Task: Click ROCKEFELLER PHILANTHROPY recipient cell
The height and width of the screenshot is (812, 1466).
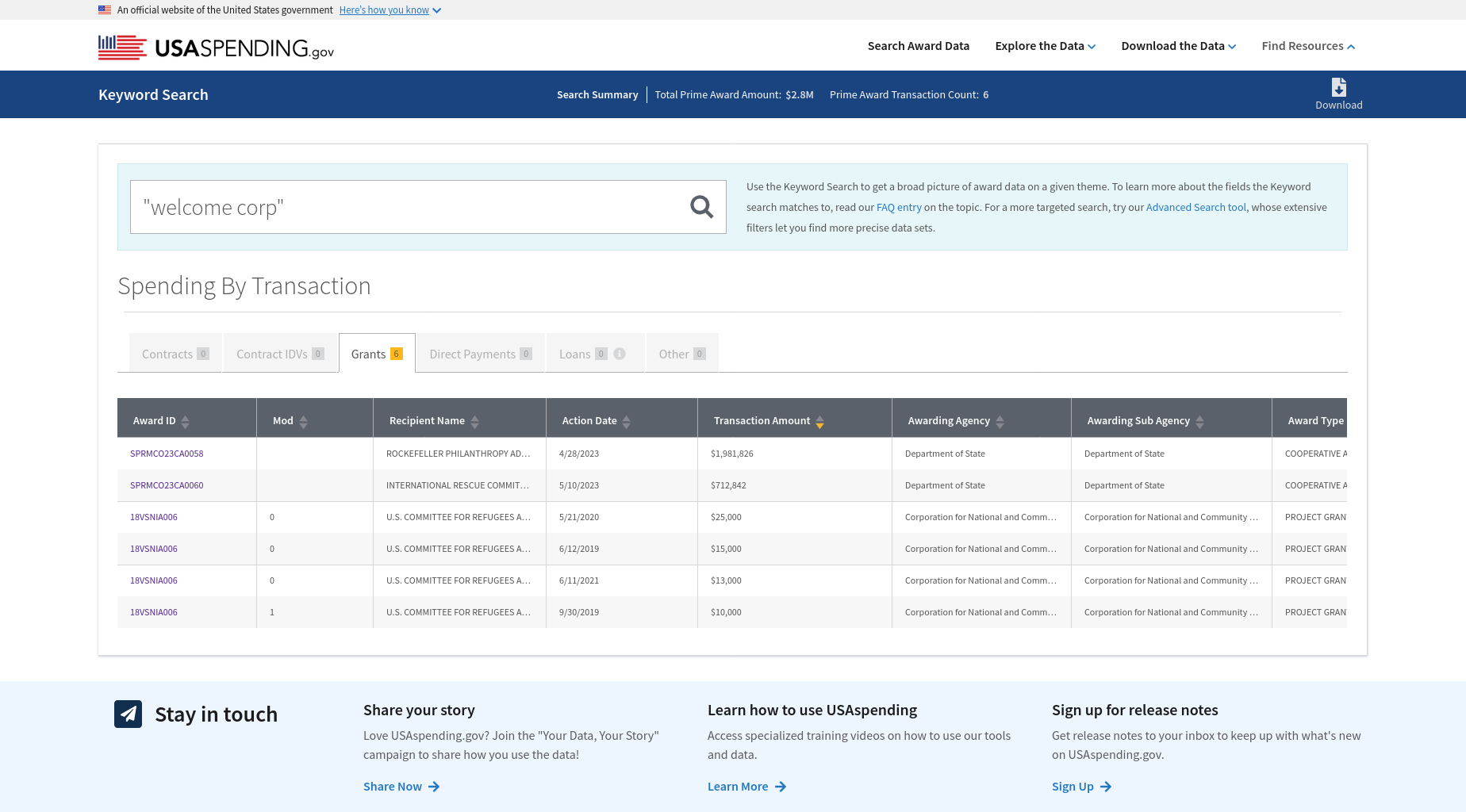Action: click(x=459, y=454)
